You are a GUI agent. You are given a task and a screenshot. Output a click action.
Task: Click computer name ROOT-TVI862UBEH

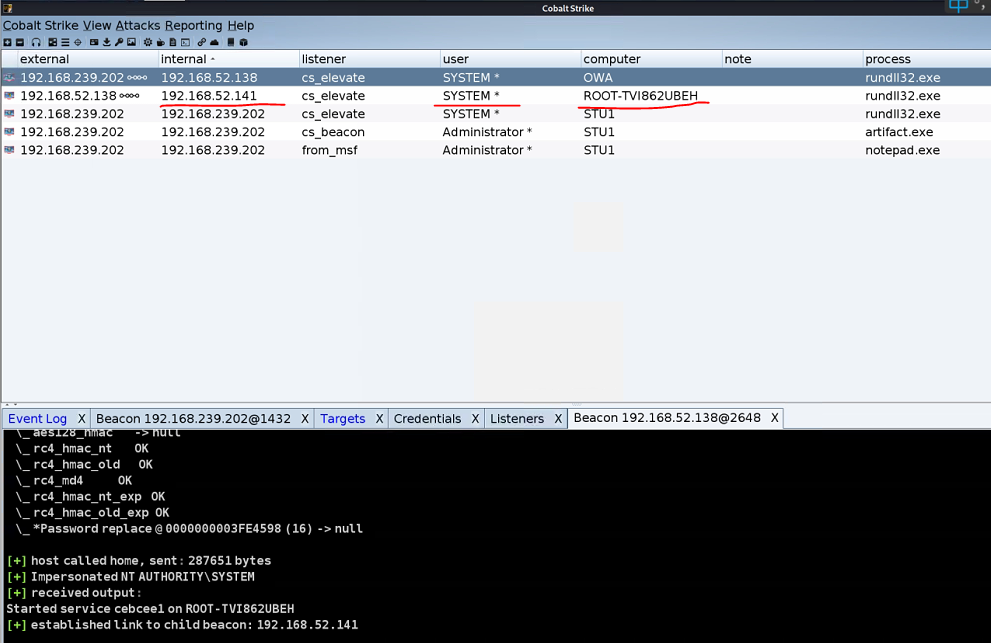click(x=640, y=96)
